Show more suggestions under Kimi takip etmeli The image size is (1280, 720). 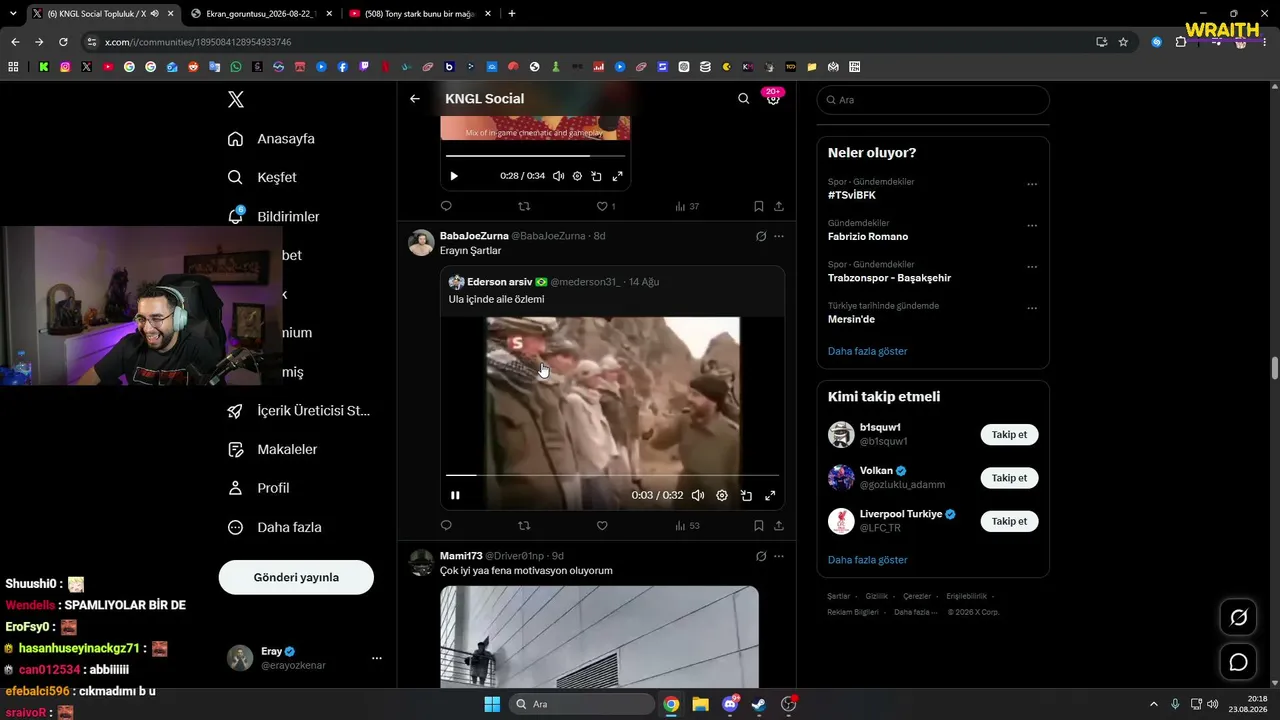tap(868, 560)
